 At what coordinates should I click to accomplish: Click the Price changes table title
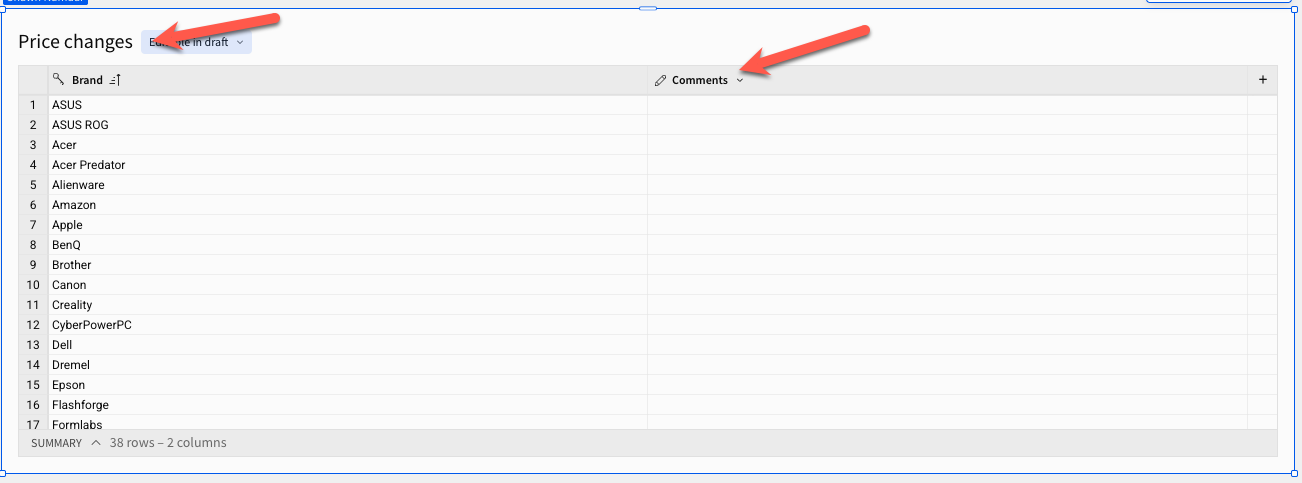pyautogui.click(x=75, y=42)
